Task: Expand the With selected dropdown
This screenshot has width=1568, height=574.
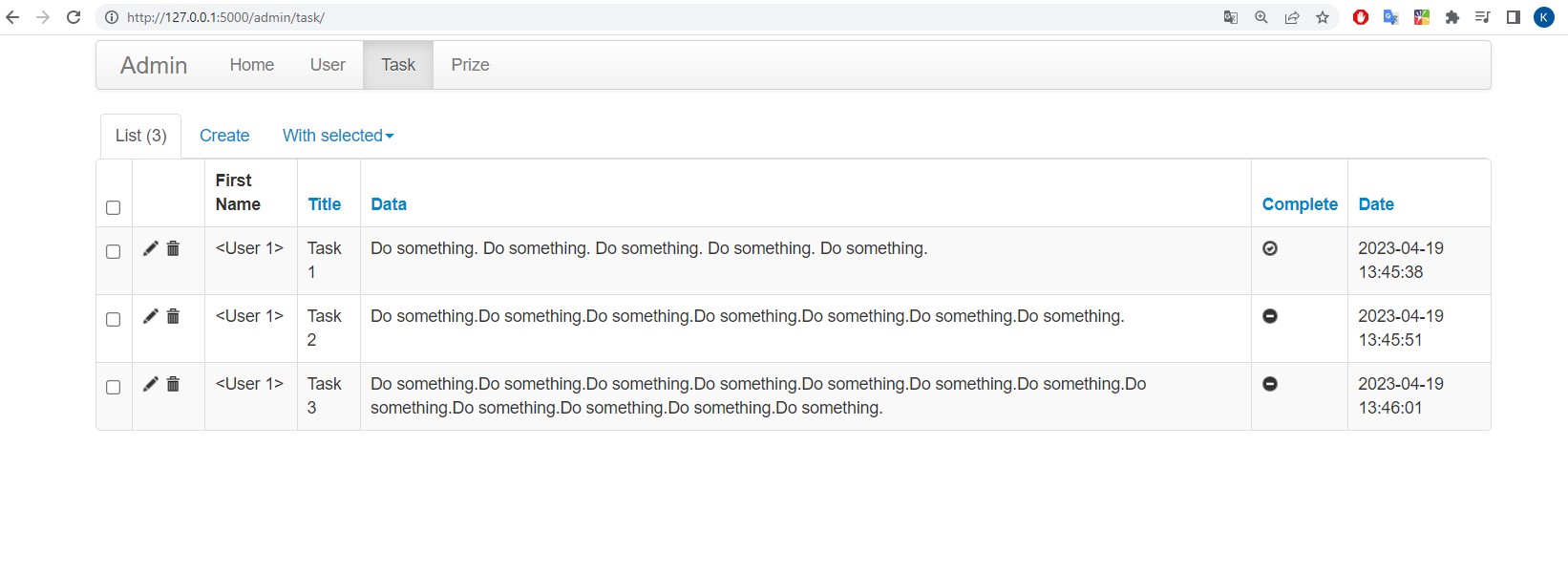Action: 338,136
